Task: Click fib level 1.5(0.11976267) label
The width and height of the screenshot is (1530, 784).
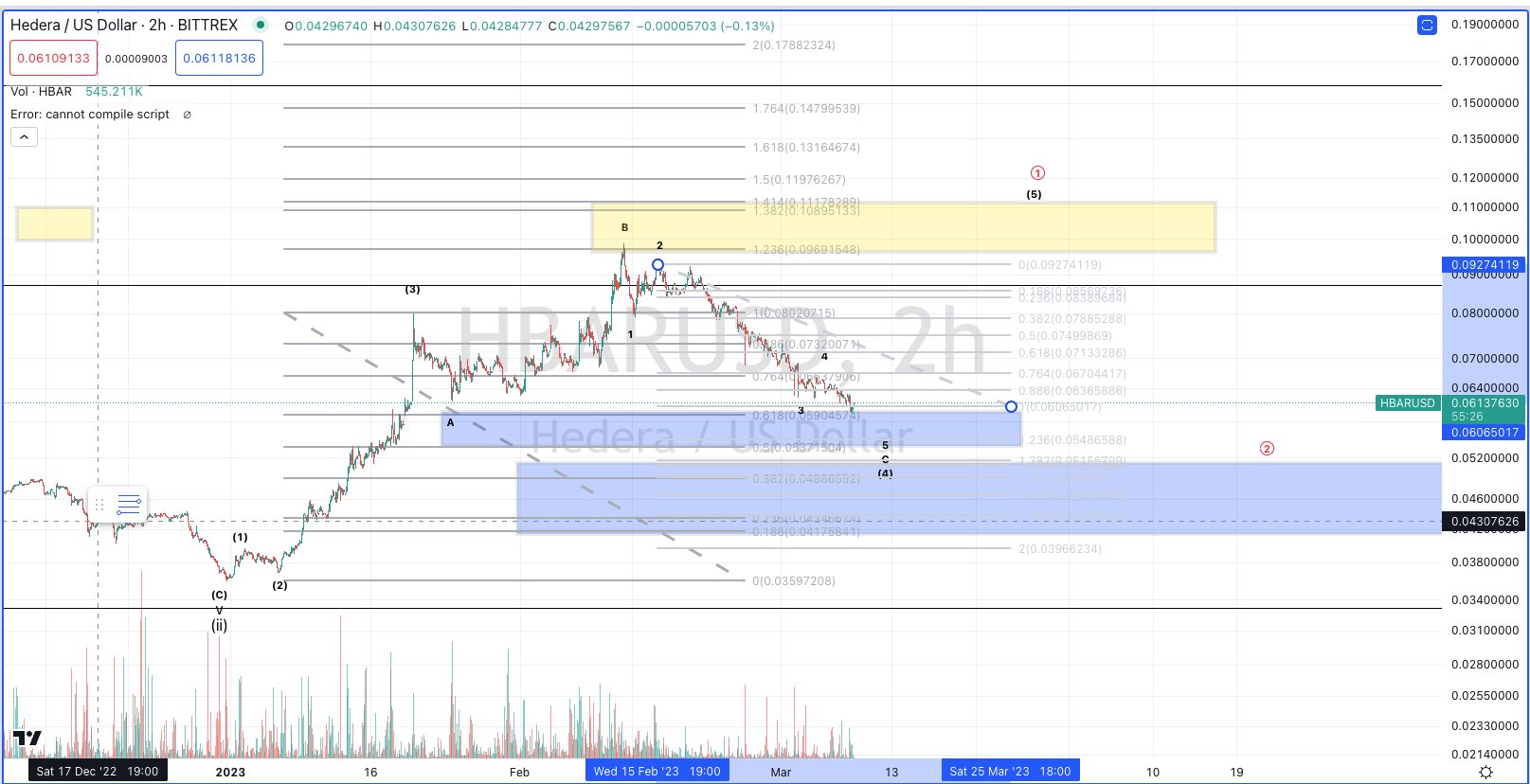Action: [x=800, y=180]
